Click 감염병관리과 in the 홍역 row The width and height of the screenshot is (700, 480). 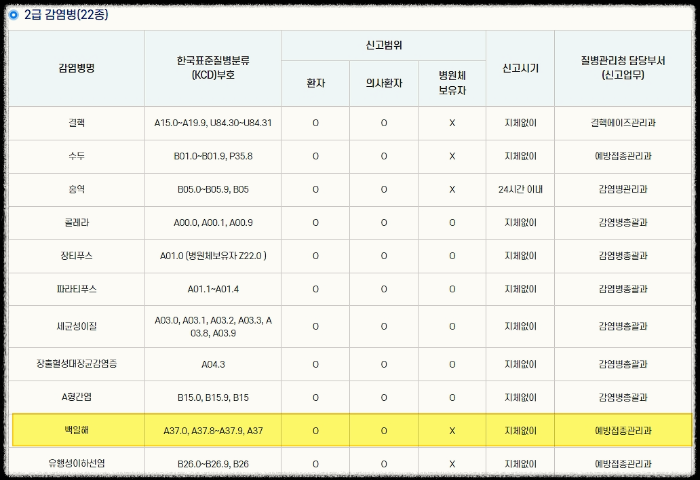tap(623, 189)
